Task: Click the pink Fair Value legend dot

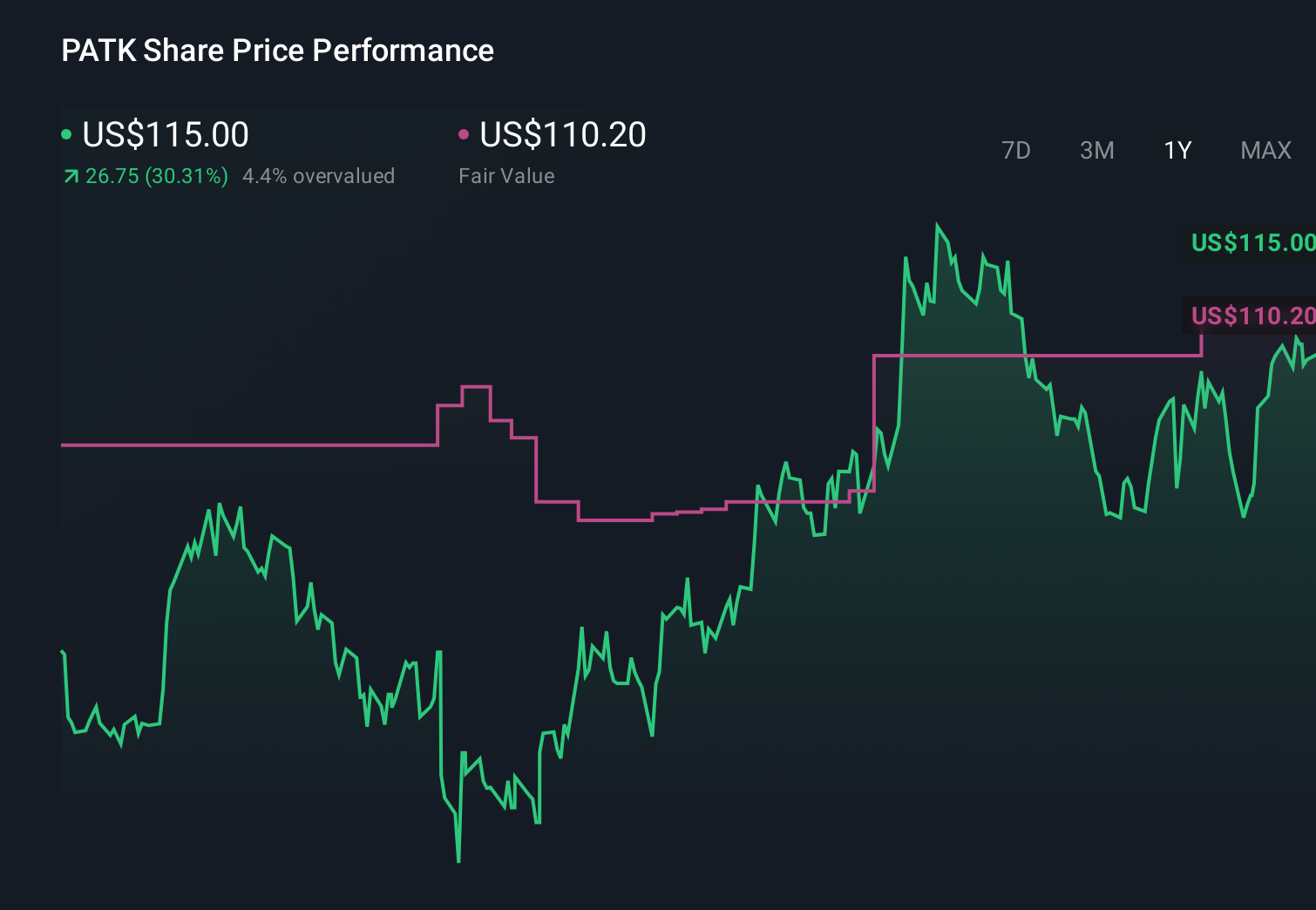Action: tap(464, 133)
